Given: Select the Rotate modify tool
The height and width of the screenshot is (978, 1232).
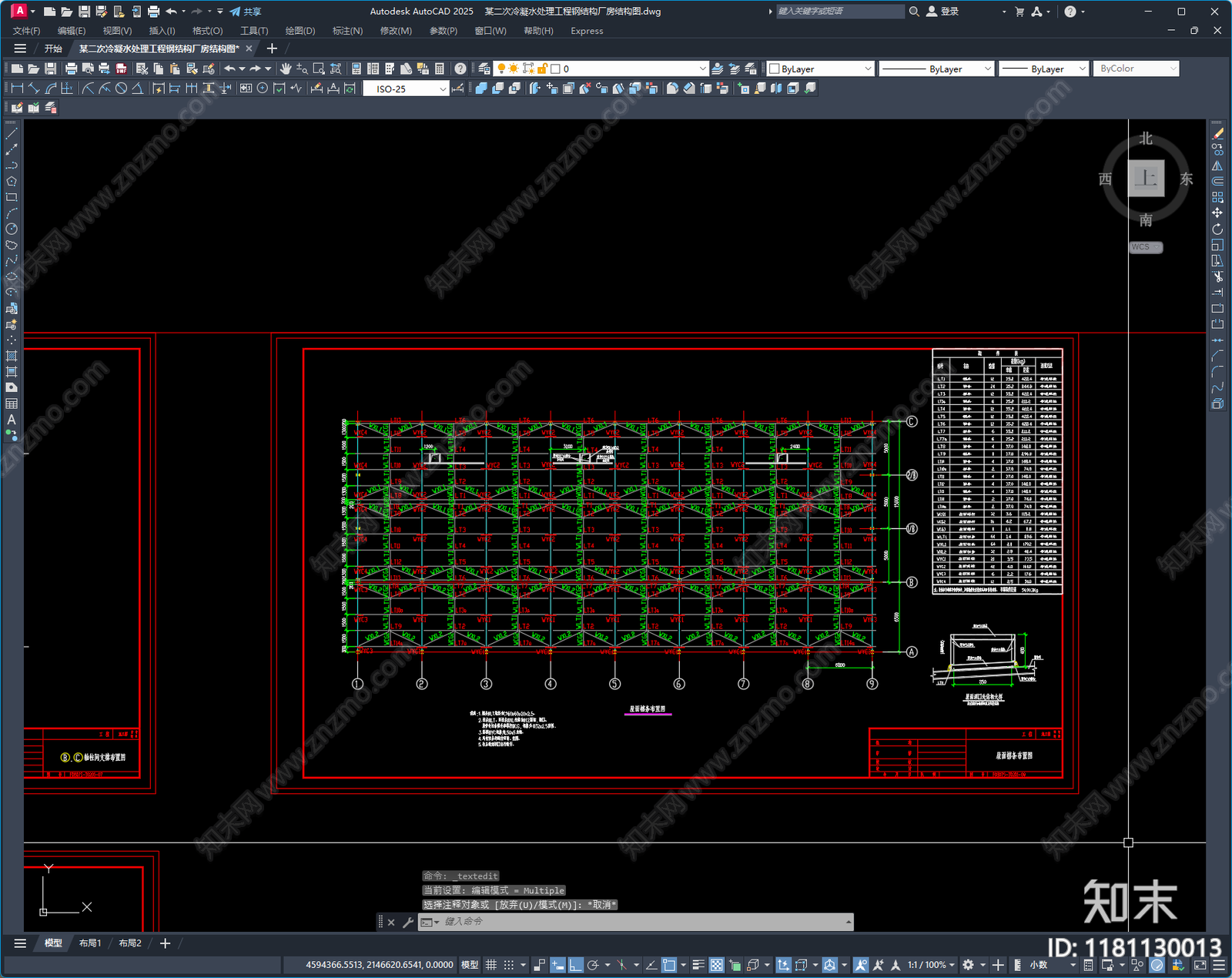Looking at the screenshot, I should (x=1217, y=229).
